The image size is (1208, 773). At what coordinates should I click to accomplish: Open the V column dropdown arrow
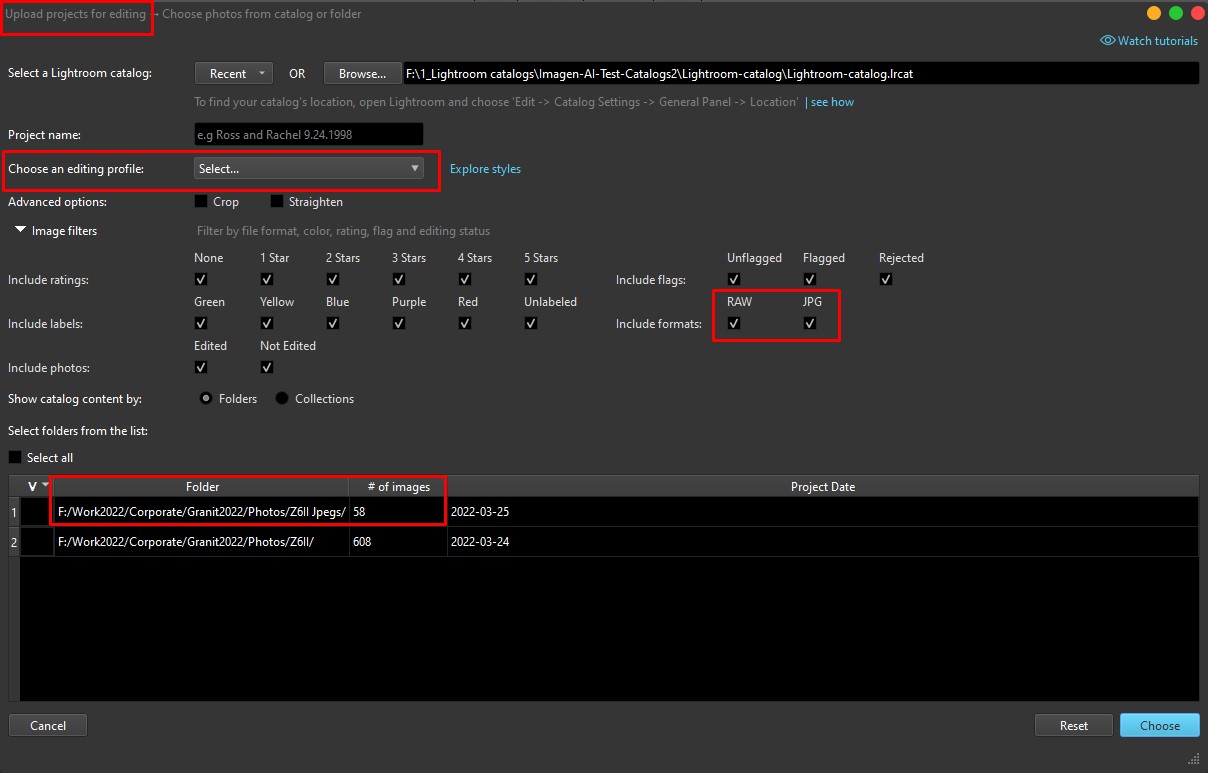[44, 486]
